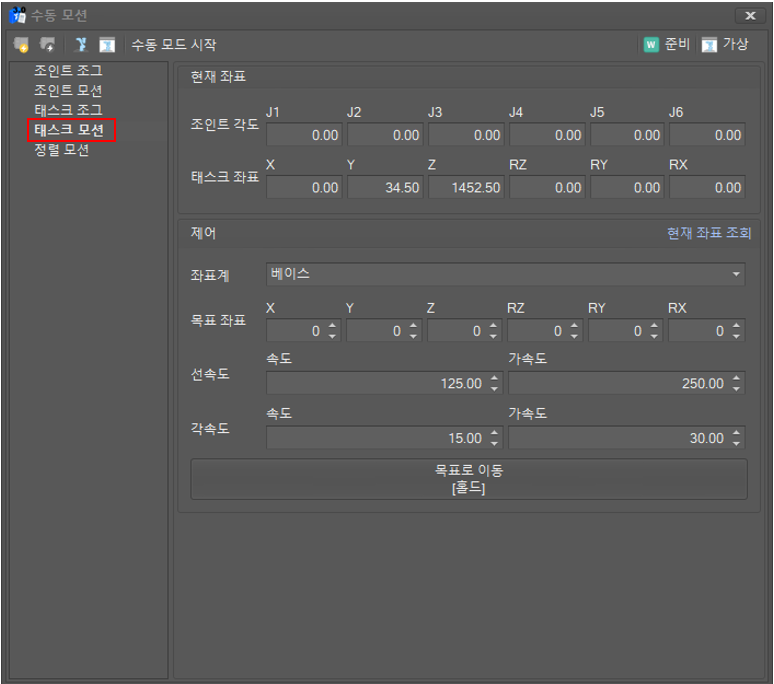The width and height of the screenshot is (774, 684).
Task: Click the 수동 모션 window title icon
Action: click(x=18, y=15)
